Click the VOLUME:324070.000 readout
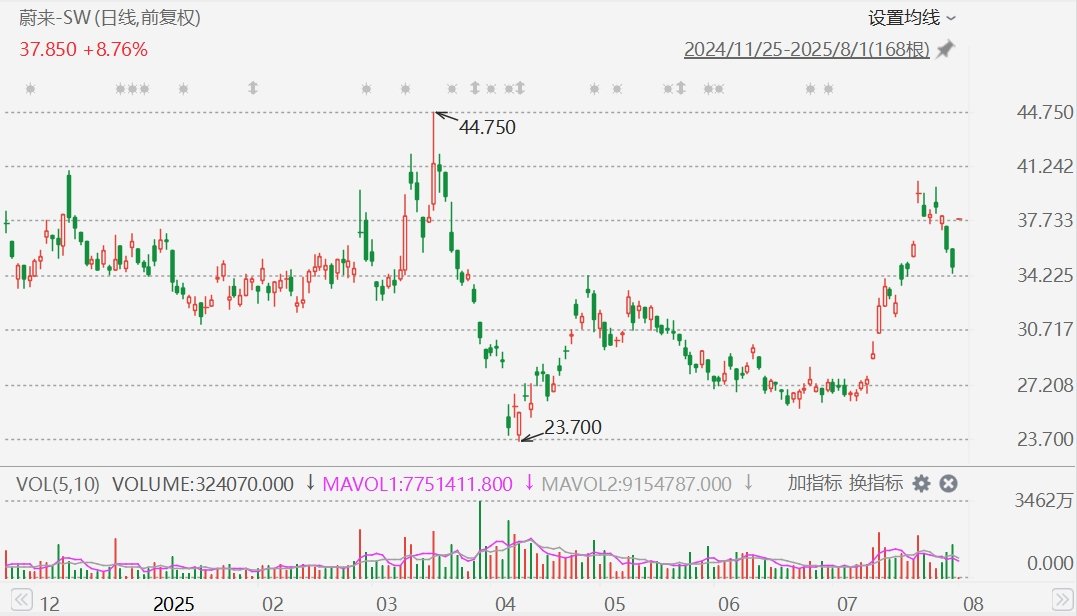 203,484
